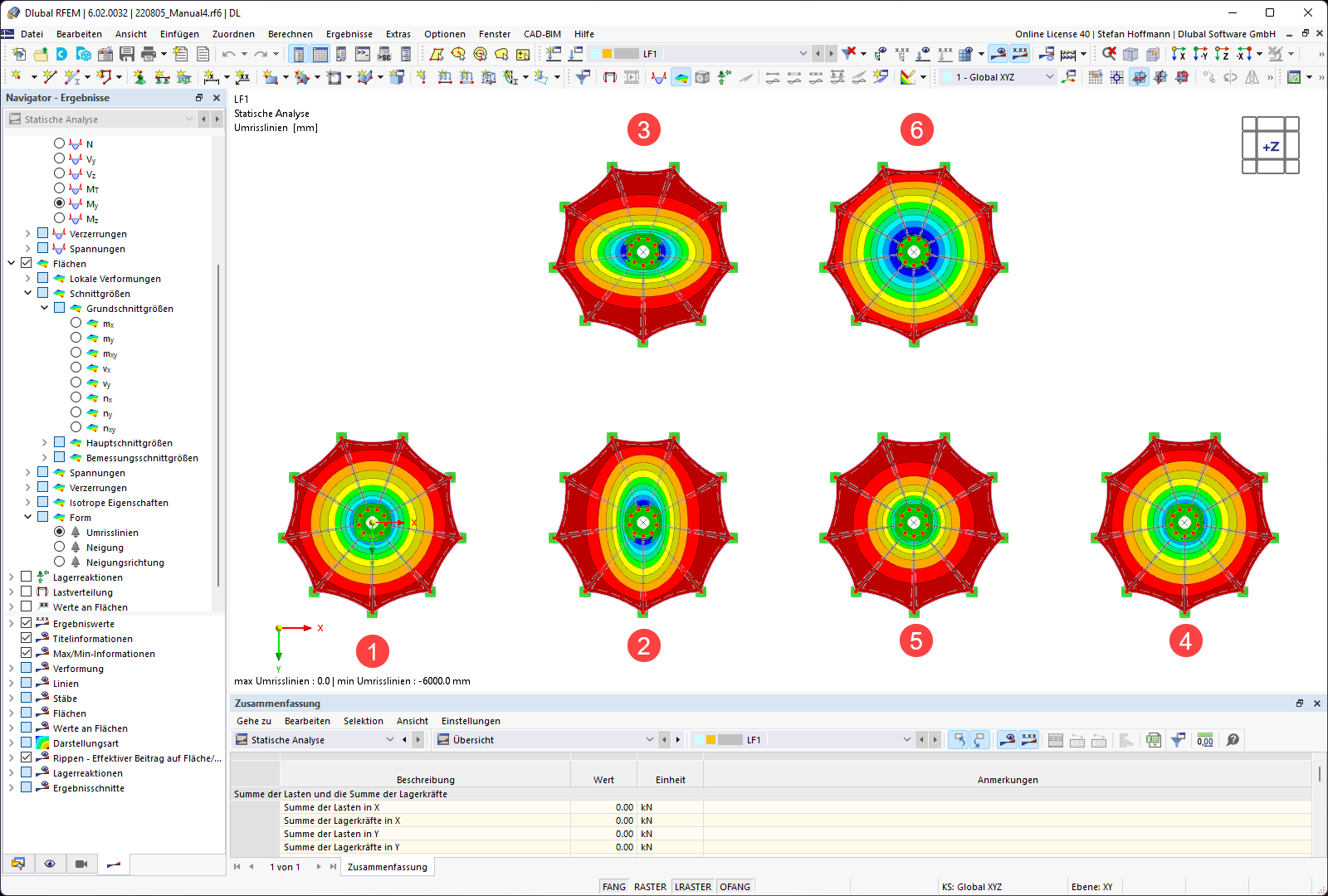Select the Neigungsrichtung radio button

tap(59, 562)
